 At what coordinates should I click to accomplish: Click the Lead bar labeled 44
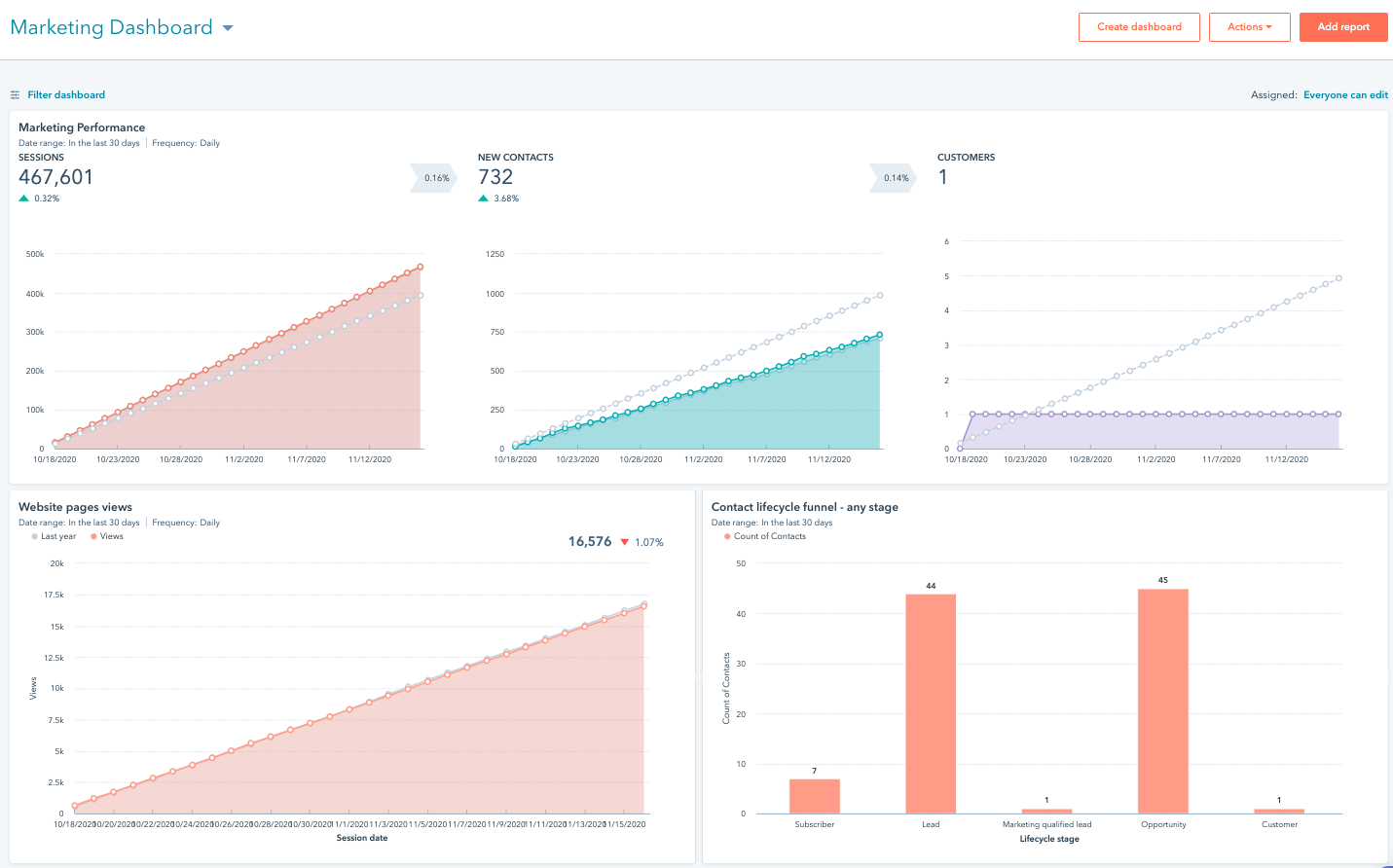[x=931, y=701]
